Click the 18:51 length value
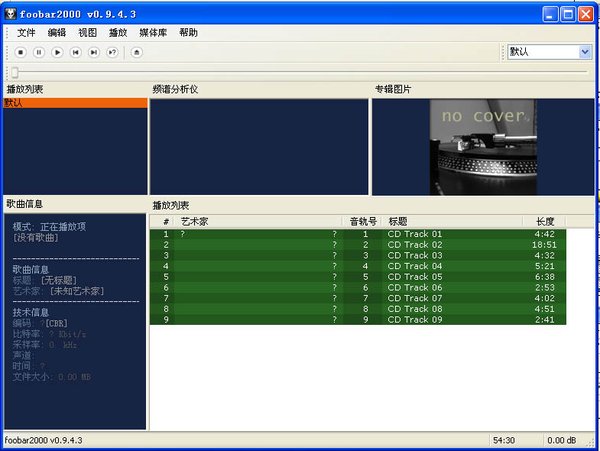 coord(544,245)
